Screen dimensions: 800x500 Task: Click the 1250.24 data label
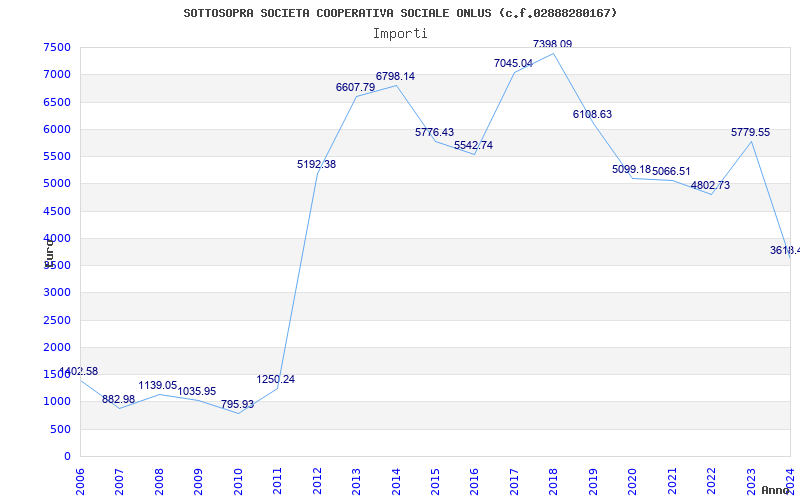[x=276, y=380]
